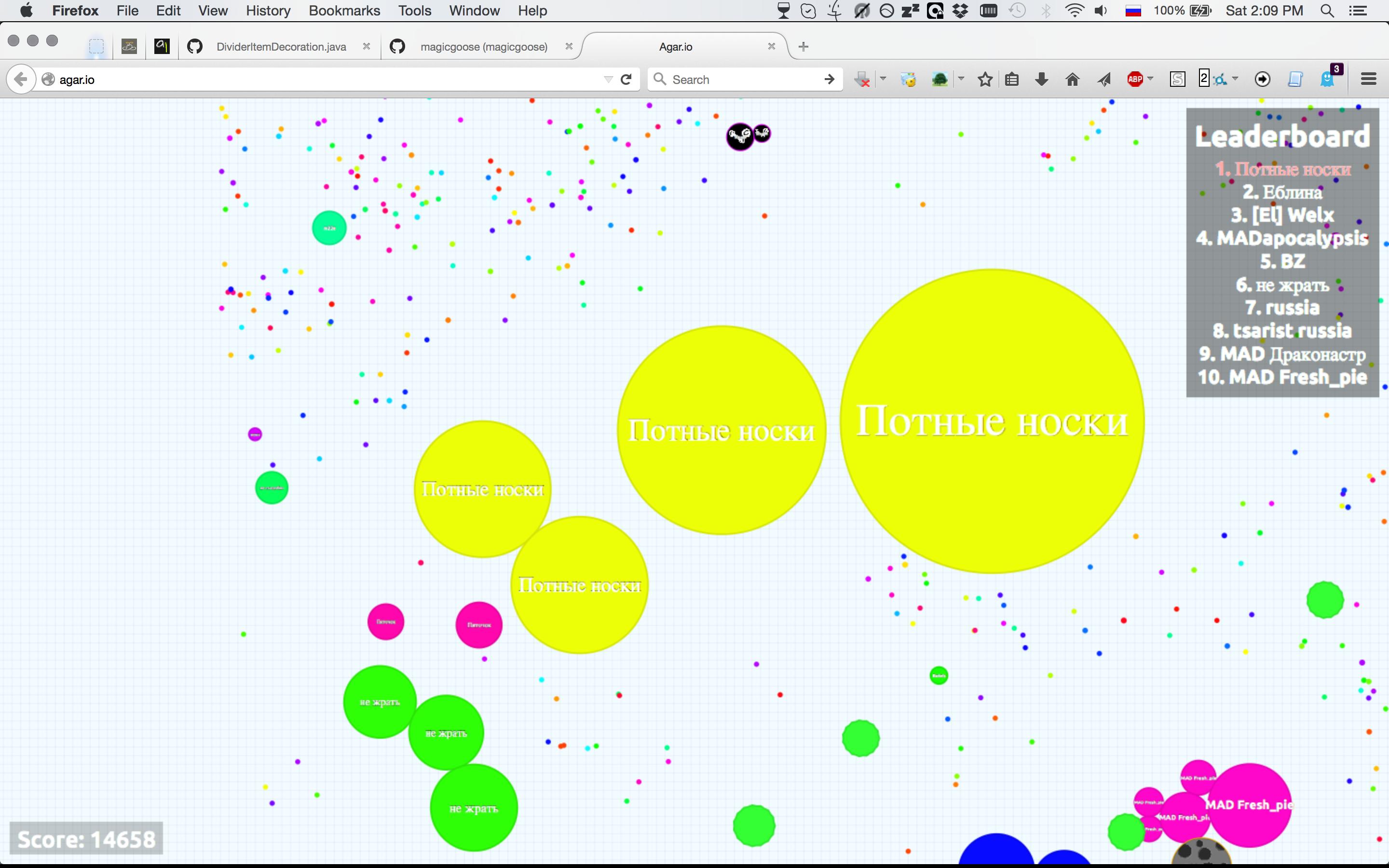This screenshot has height=868, width=1389.
Task: Expand the Adblock Plus dropdown arrow
Action: point(1151,78)
